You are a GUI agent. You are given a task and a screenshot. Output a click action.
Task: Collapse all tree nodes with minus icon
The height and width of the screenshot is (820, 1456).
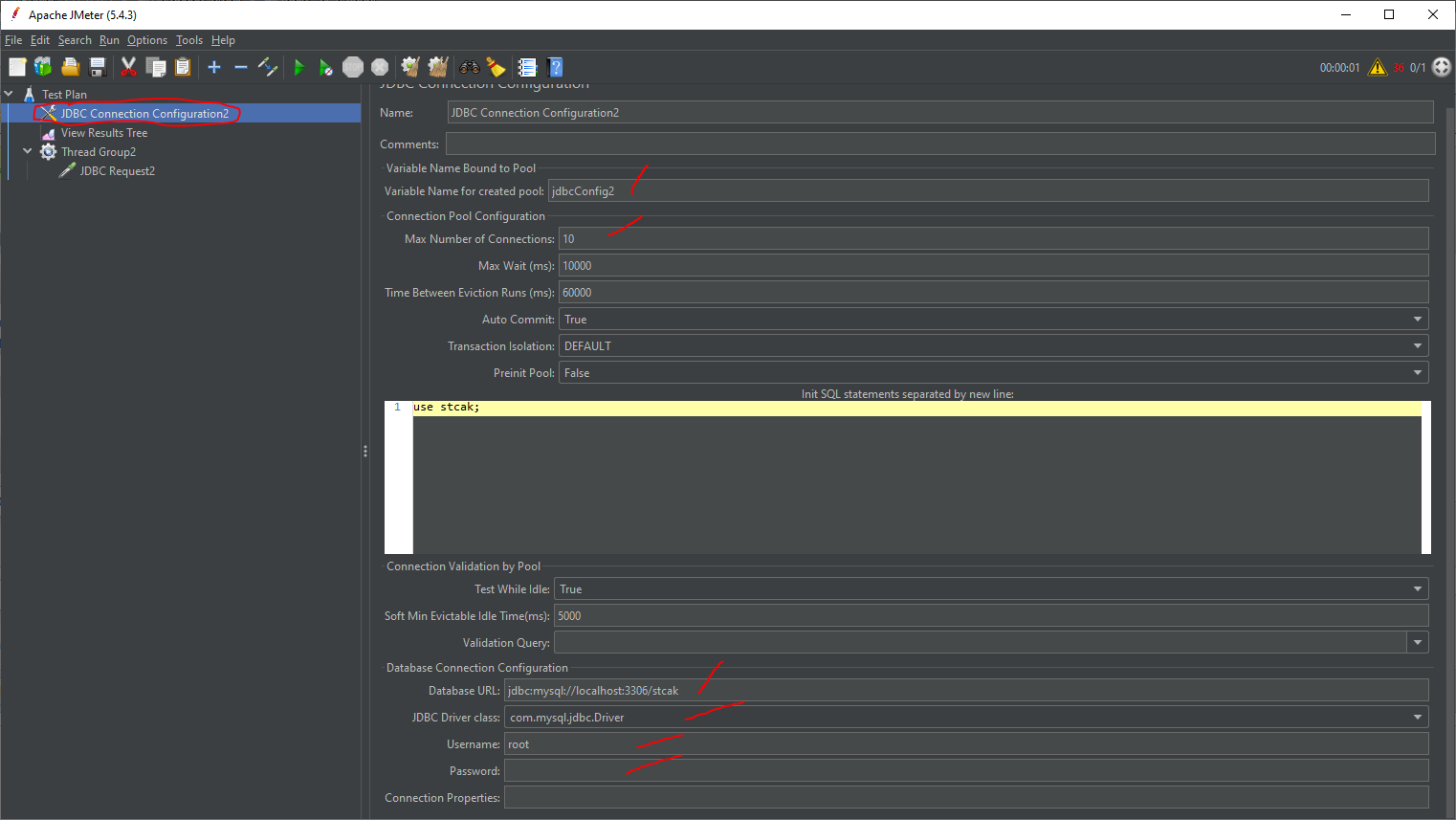pyautogui.click(x=241, y=67)
